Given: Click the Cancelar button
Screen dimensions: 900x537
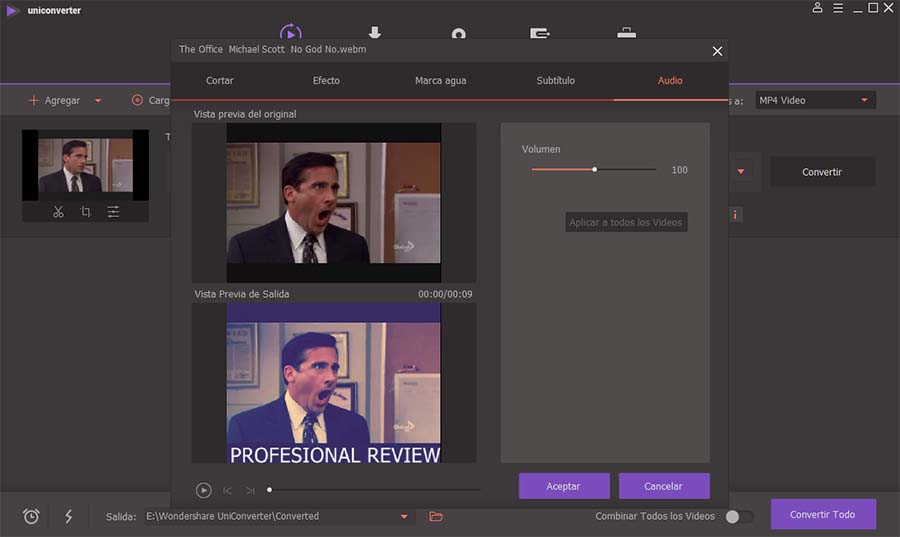Looking at the screenshot, I should coord(664,486).
